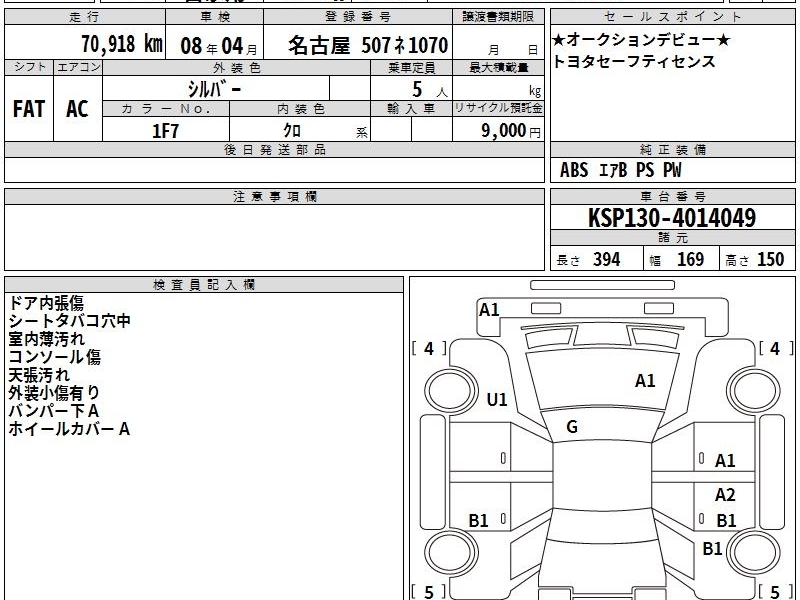This screenshot has width=800, height=600.
Task: Select the A1 mark on the hood
Action: tap(645, 381)
